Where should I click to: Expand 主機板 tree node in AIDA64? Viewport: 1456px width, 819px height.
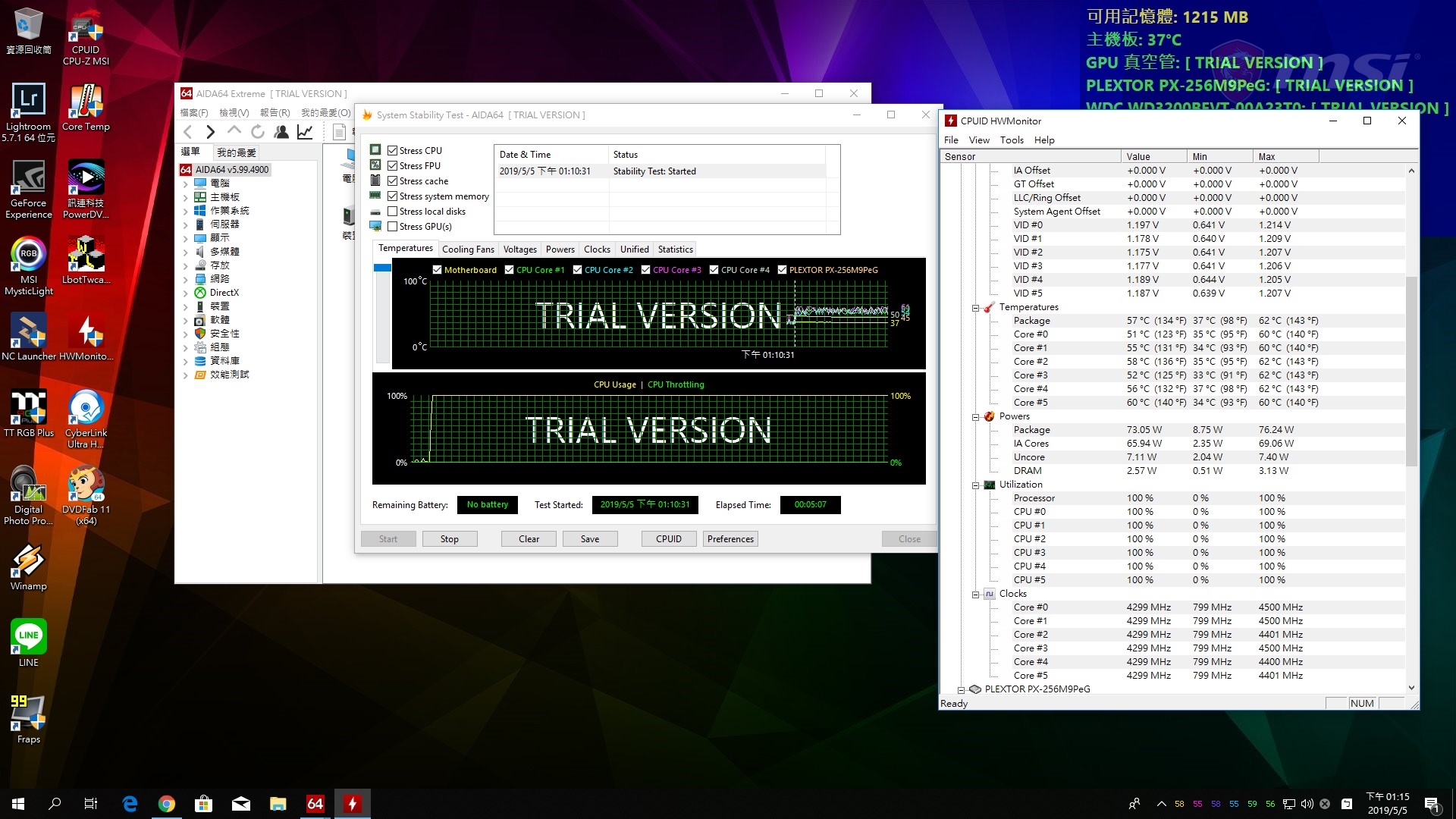pyautogui.click(x=186, y=197)
